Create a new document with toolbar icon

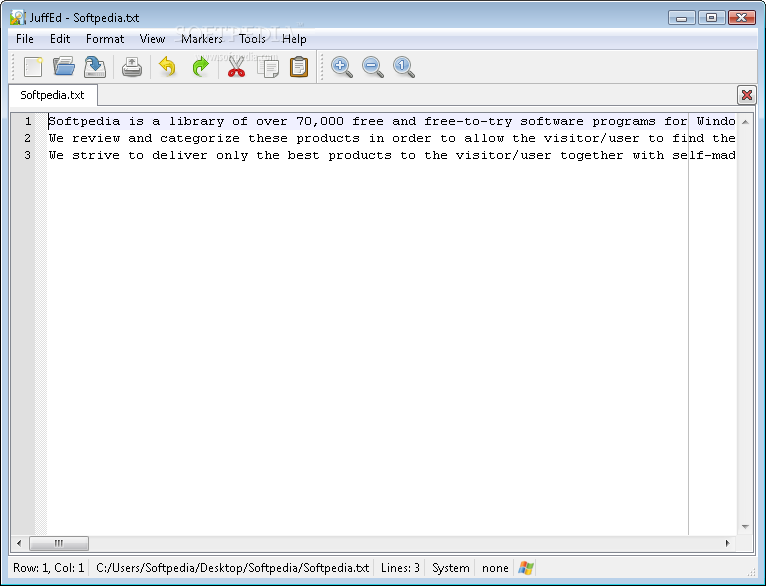tap(33, 67)
